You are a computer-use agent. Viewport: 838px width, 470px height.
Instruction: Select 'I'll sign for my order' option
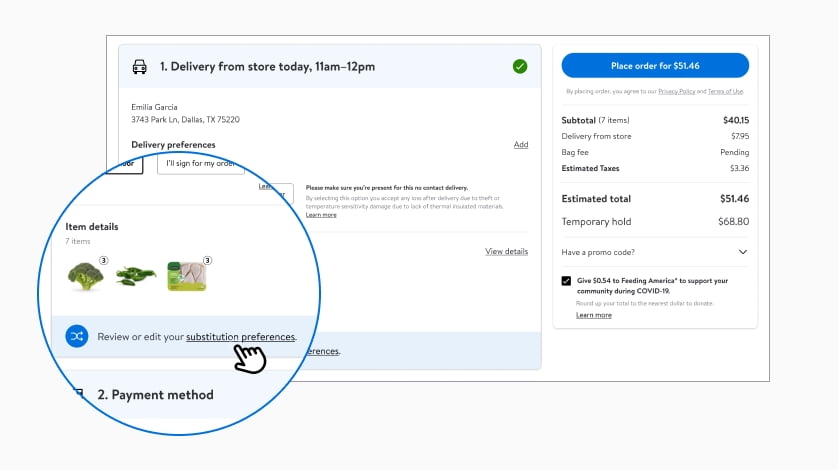coord(201,164)
